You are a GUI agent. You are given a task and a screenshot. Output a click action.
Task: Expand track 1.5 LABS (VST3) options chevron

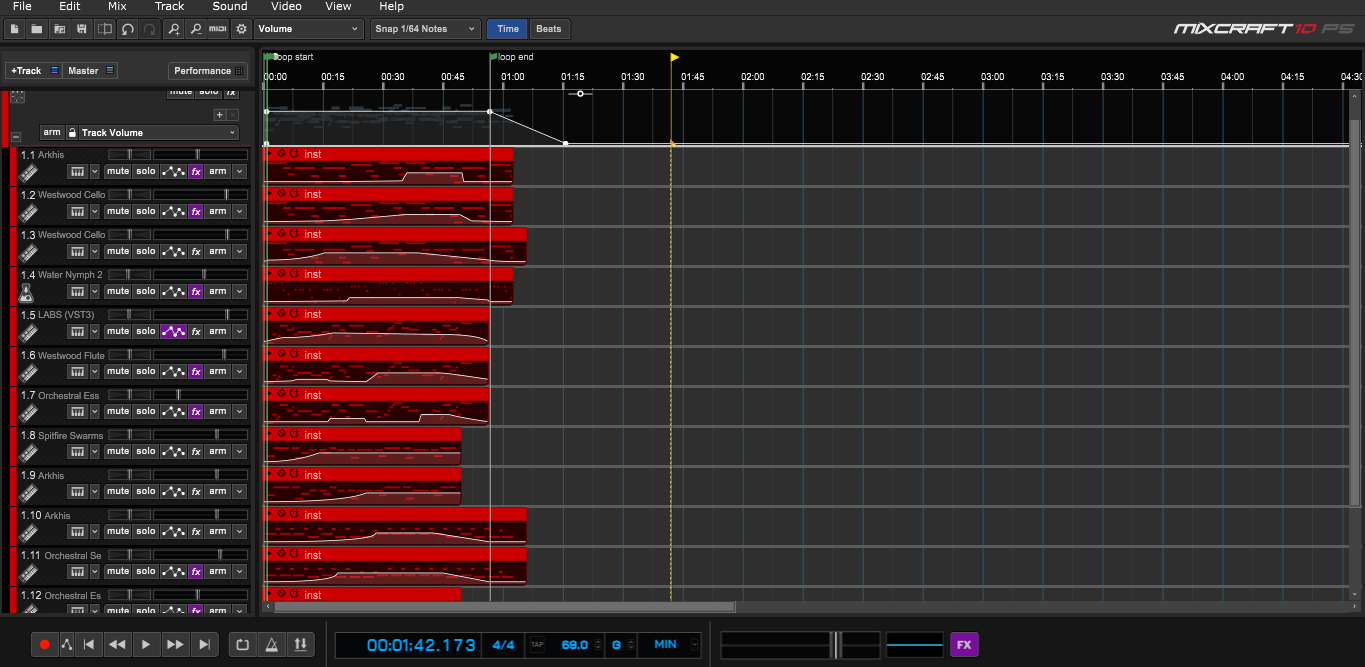[239, 331]
